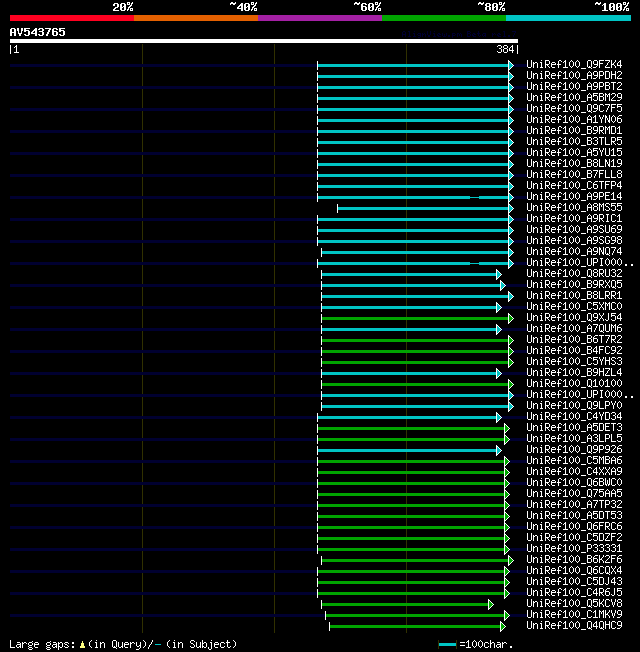Select label UniRef100_A9RIC1
Screen dimensions: 640x652
[x=574, y=218]
